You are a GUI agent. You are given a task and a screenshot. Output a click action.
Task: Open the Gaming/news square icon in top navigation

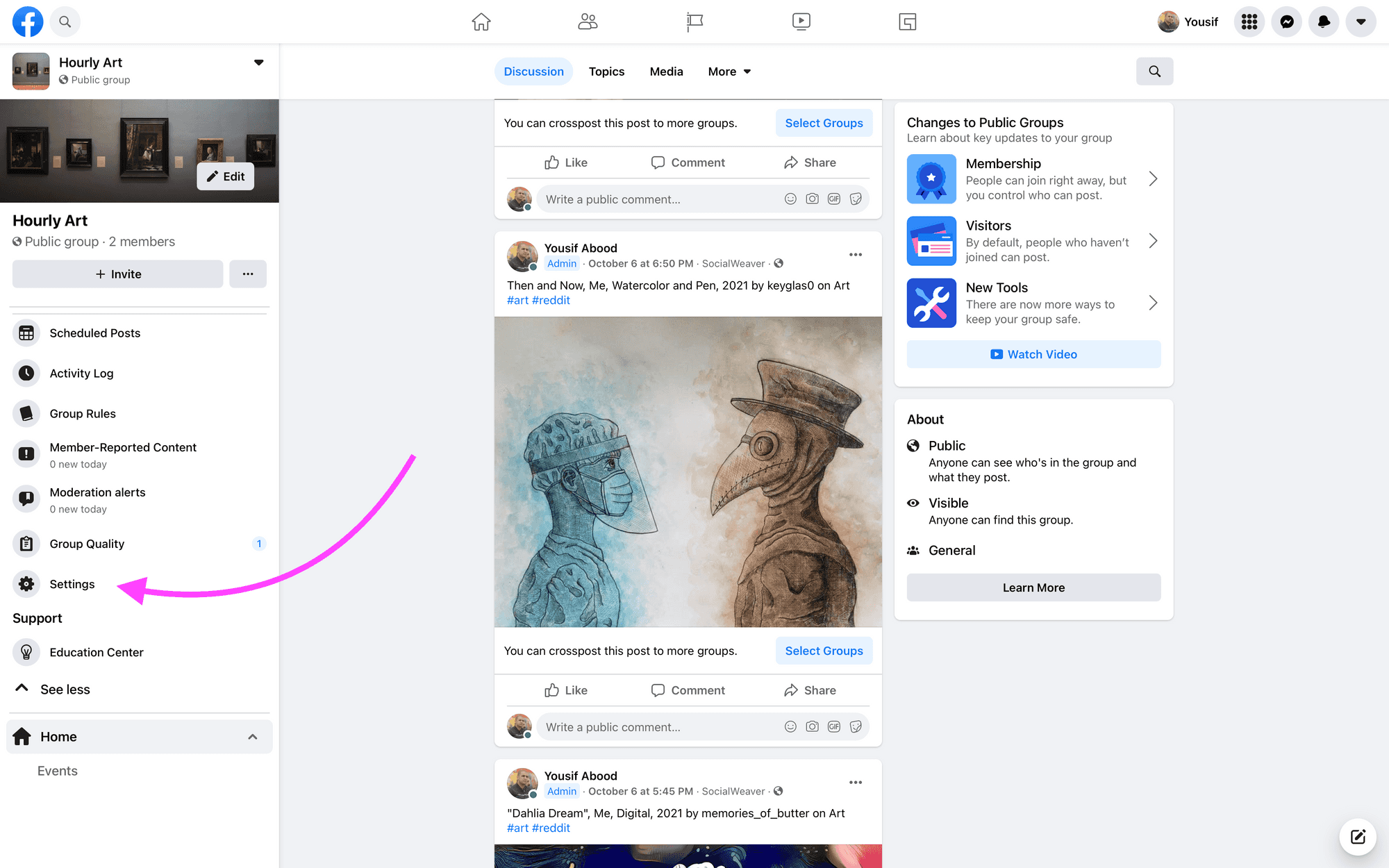pos(908,22)
